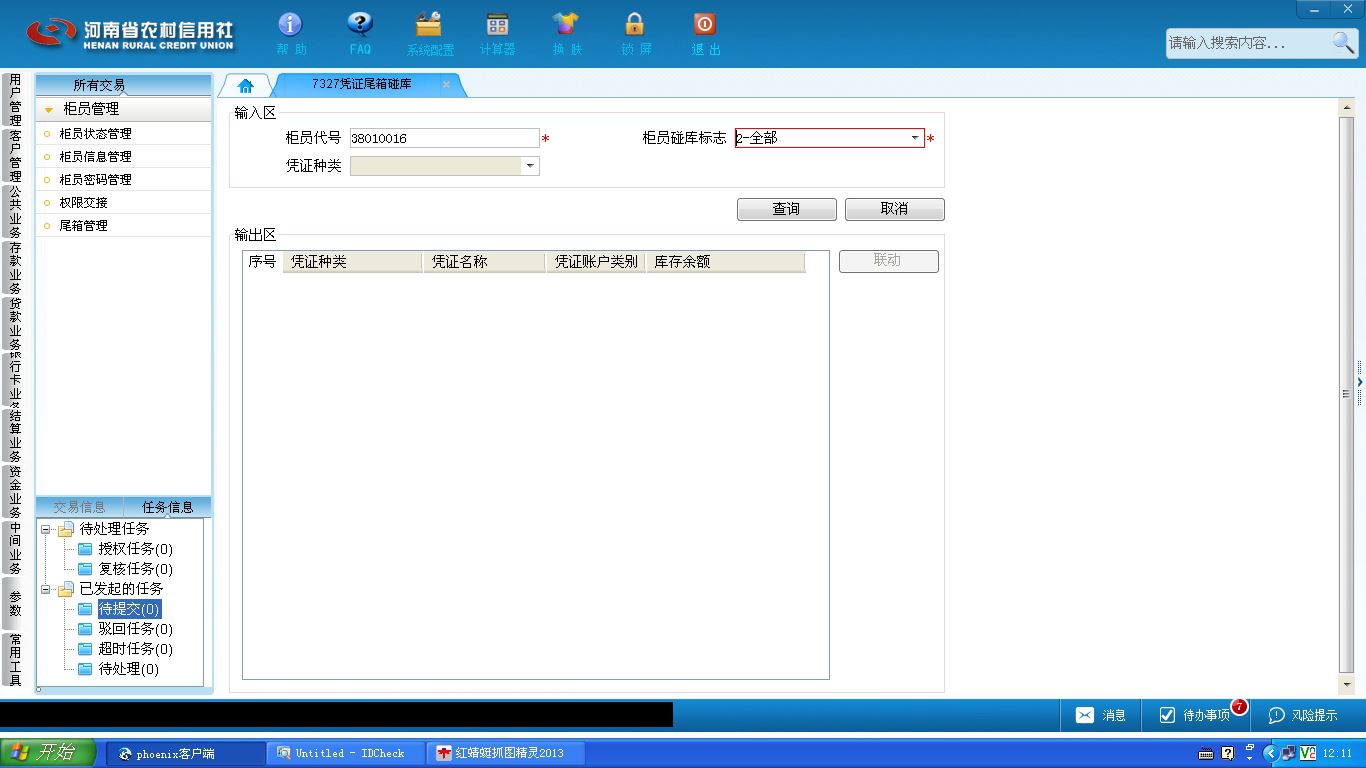Click the red badge showing 7
This screenshot has height=768, width=1366.
1239,706
